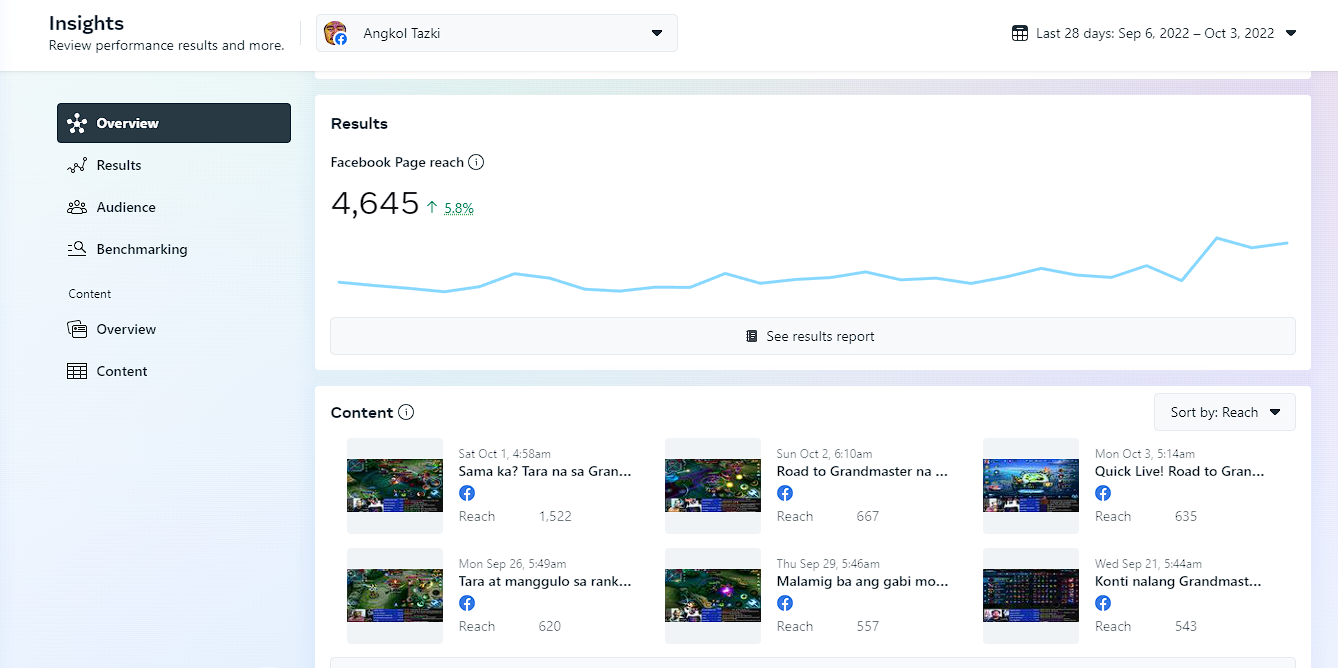Screen dimensions: 1338x668
Task: Open the Mon Sep 26 post thumbnail
Action: pos(395,596)
